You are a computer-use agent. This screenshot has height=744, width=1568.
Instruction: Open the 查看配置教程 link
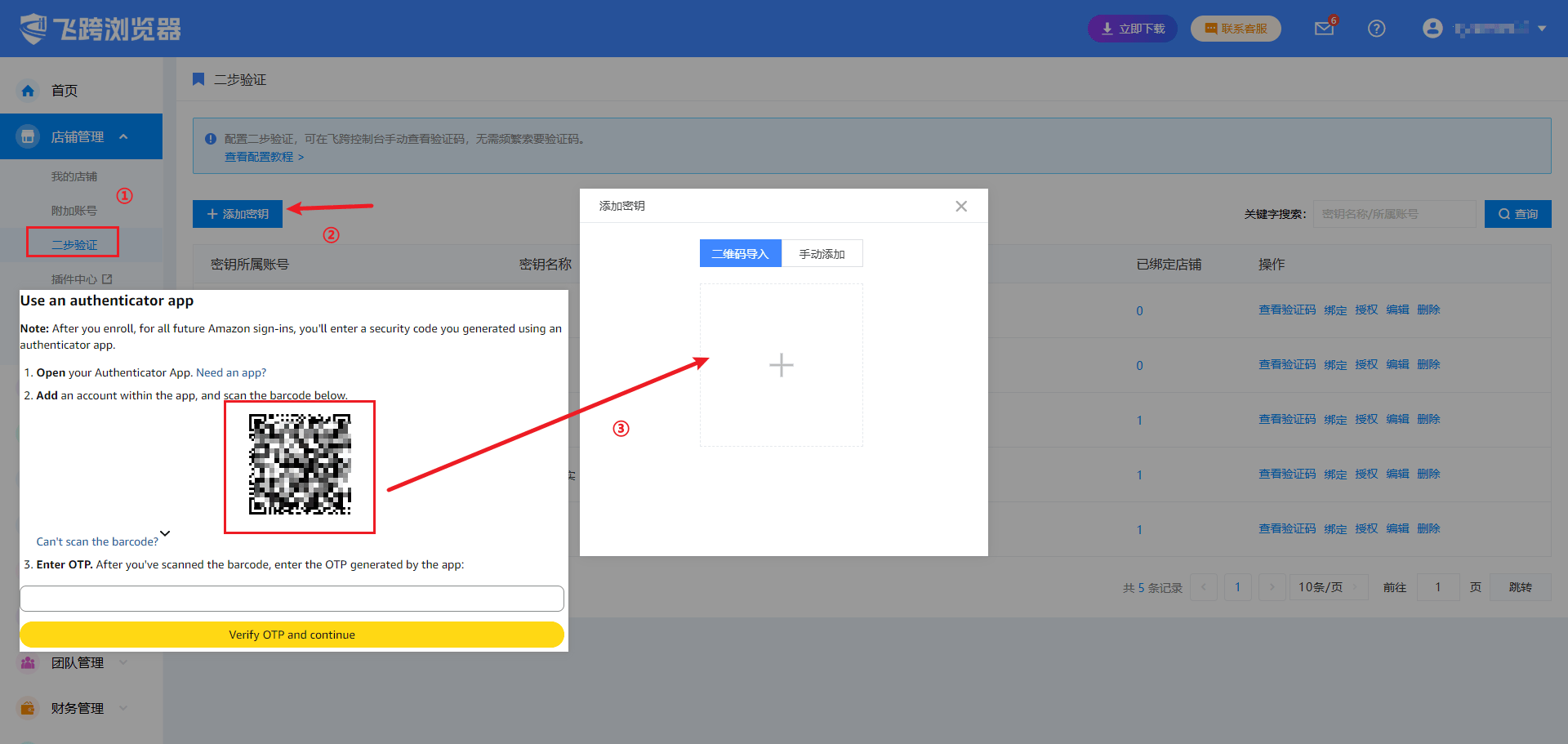(264, 157)
